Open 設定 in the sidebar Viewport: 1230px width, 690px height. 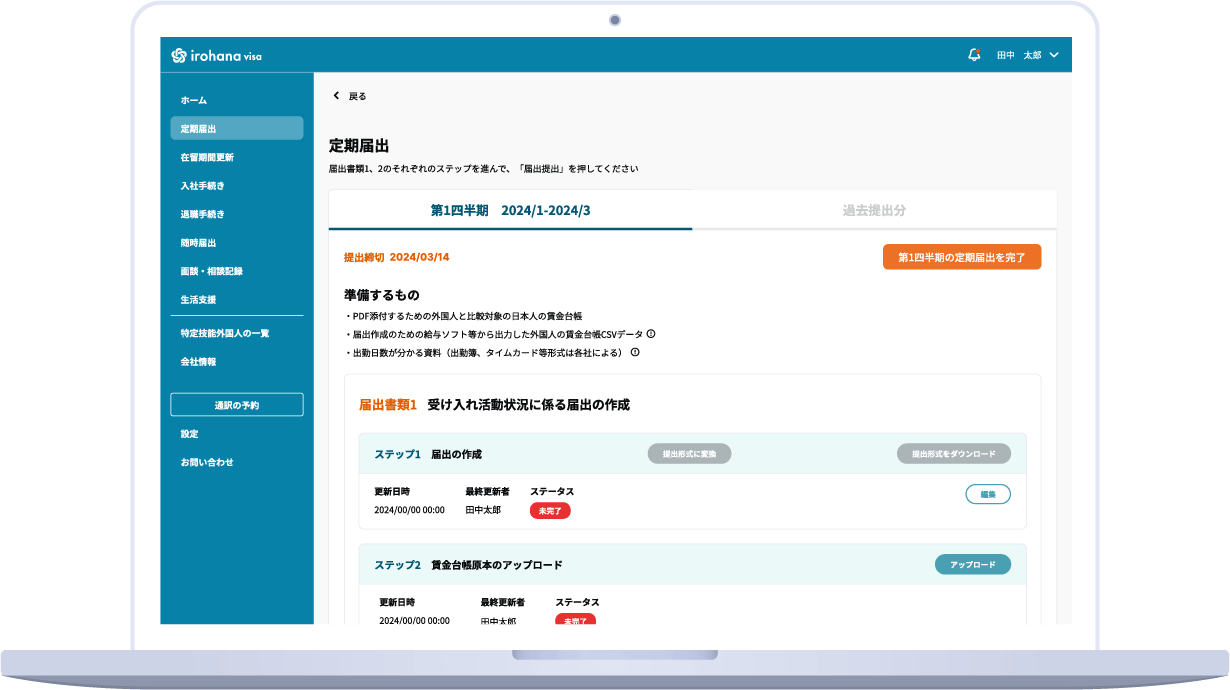190,434
